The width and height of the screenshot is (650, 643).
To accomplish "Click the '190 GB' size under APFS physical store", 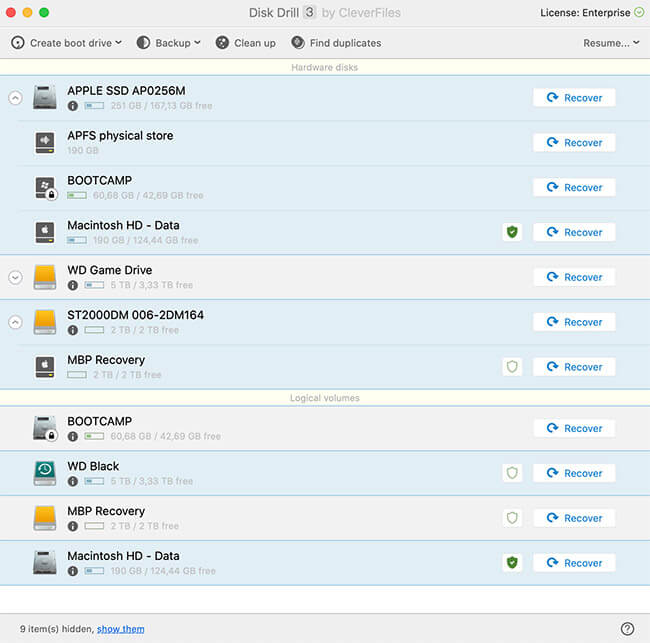I will 83,150.
